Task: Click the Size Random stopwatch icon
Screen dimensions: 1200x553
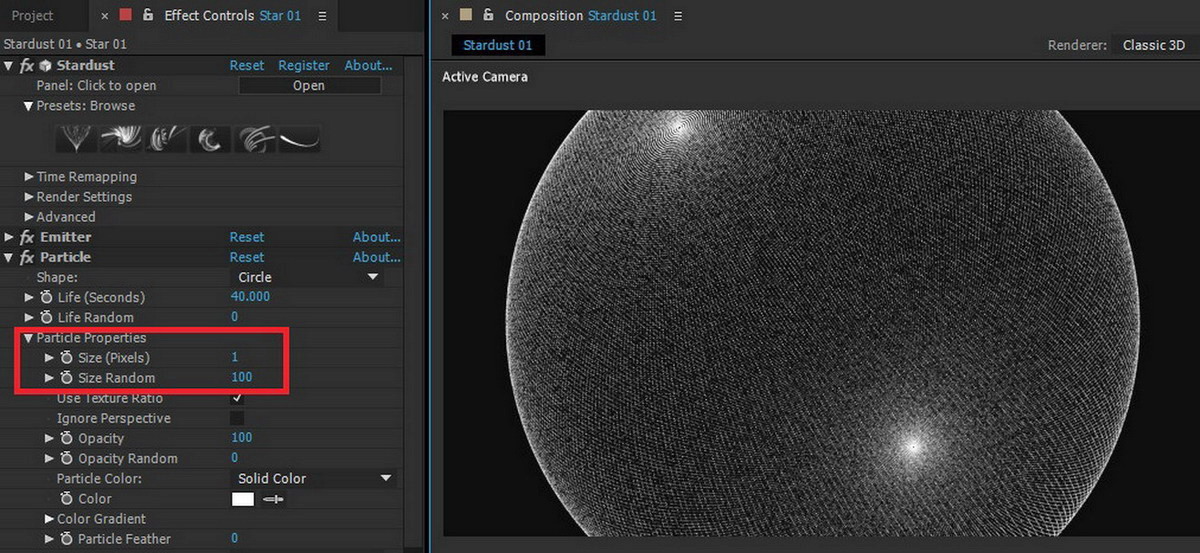Action: point(66,377)
